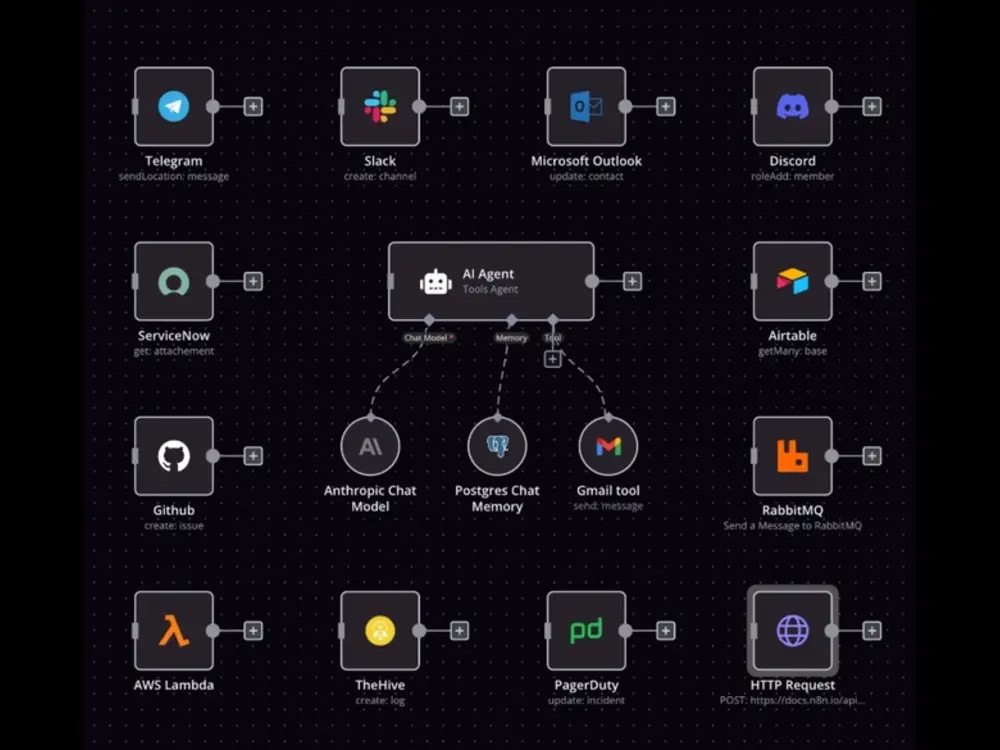Click the 'Microsoft Outlook' node label
The image size is (1000, 750).
[x=586, y=161]
